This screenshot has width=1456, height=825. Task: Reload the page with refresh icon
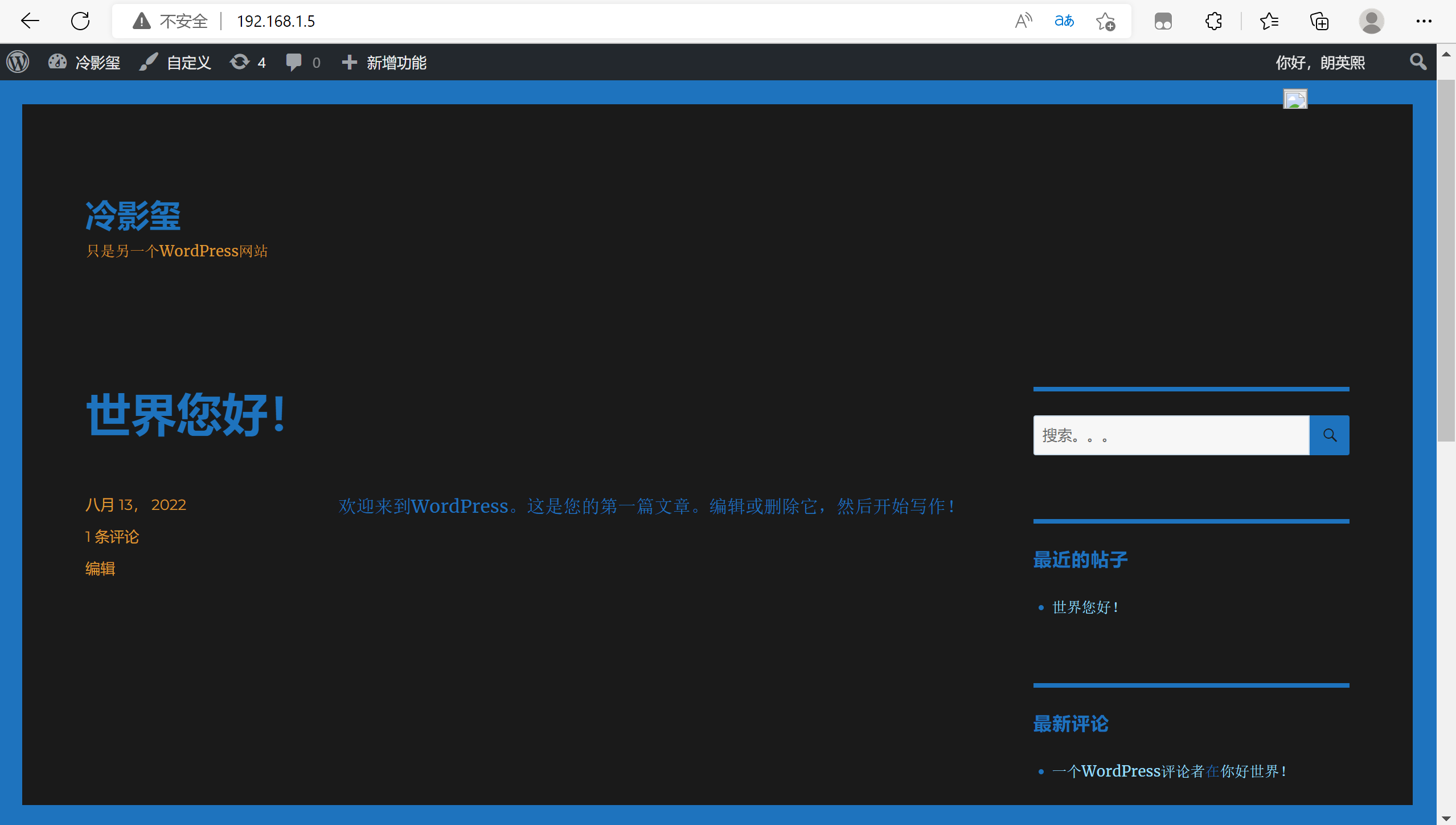(x=80, y=21)
